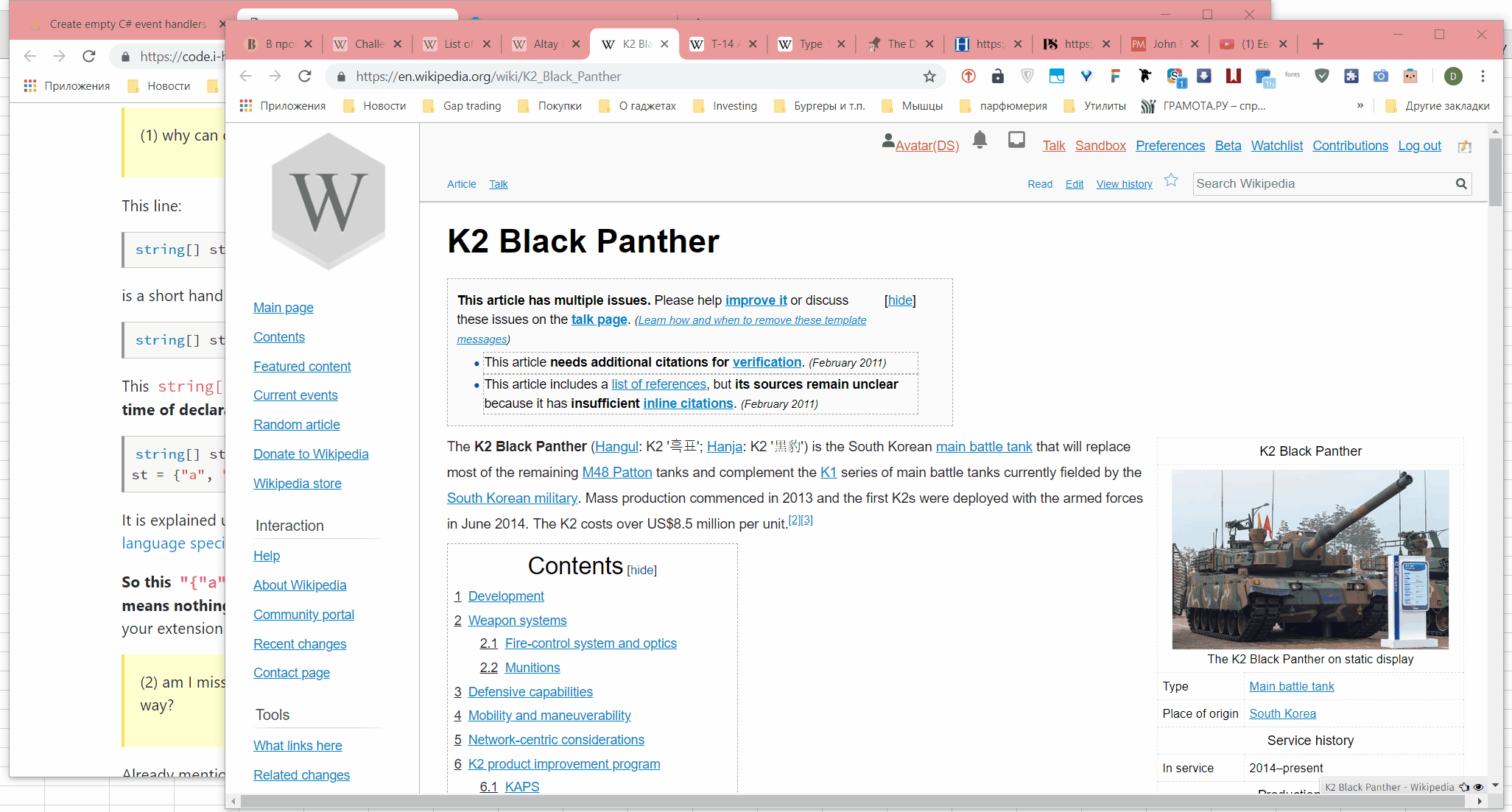Open Random article in sidebar
Viewport: 1512px width, 812px height.
297,425
